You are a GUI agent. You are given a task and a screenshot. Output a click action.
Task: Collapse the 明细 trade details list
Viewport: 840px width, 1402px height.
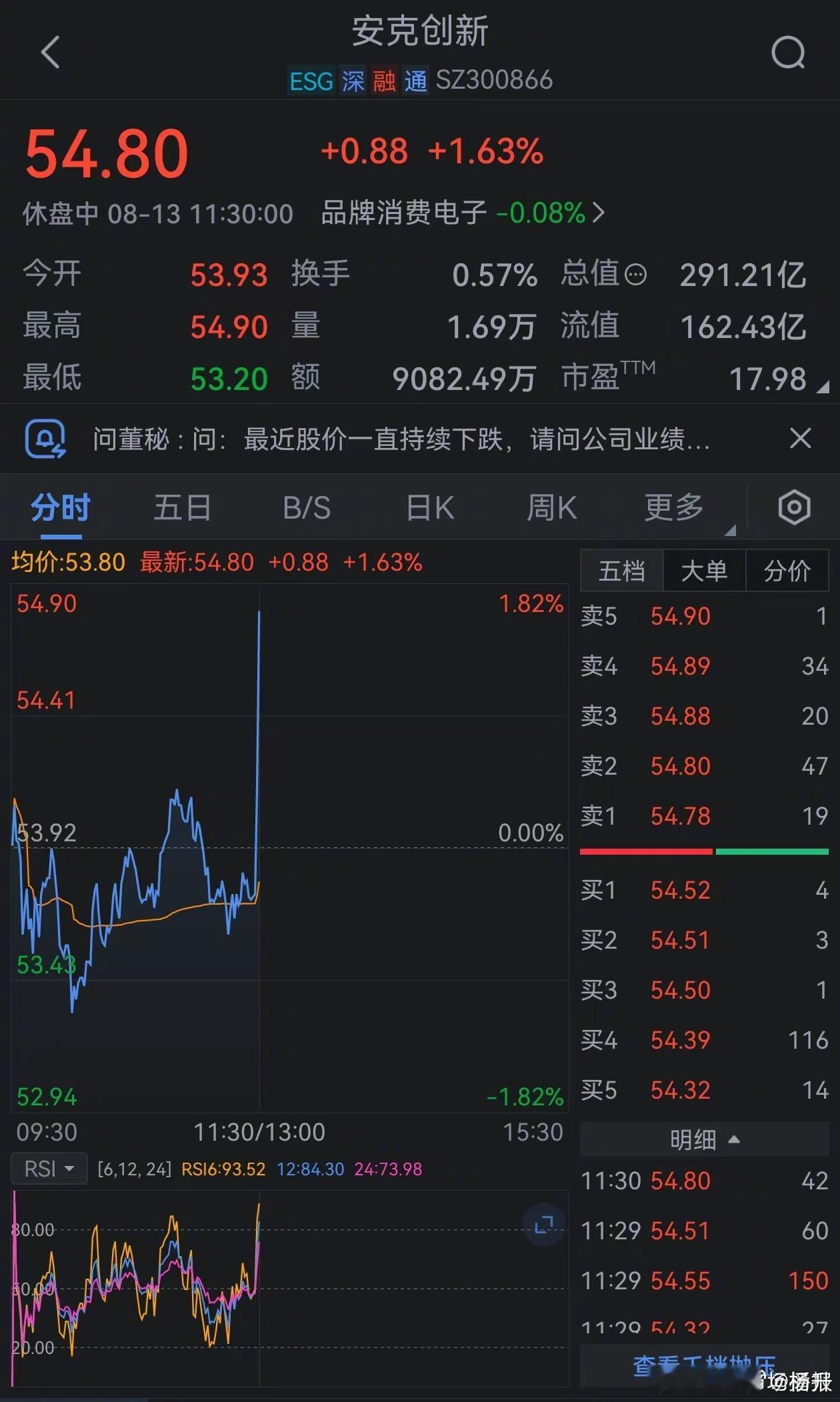click(704, 1139)
